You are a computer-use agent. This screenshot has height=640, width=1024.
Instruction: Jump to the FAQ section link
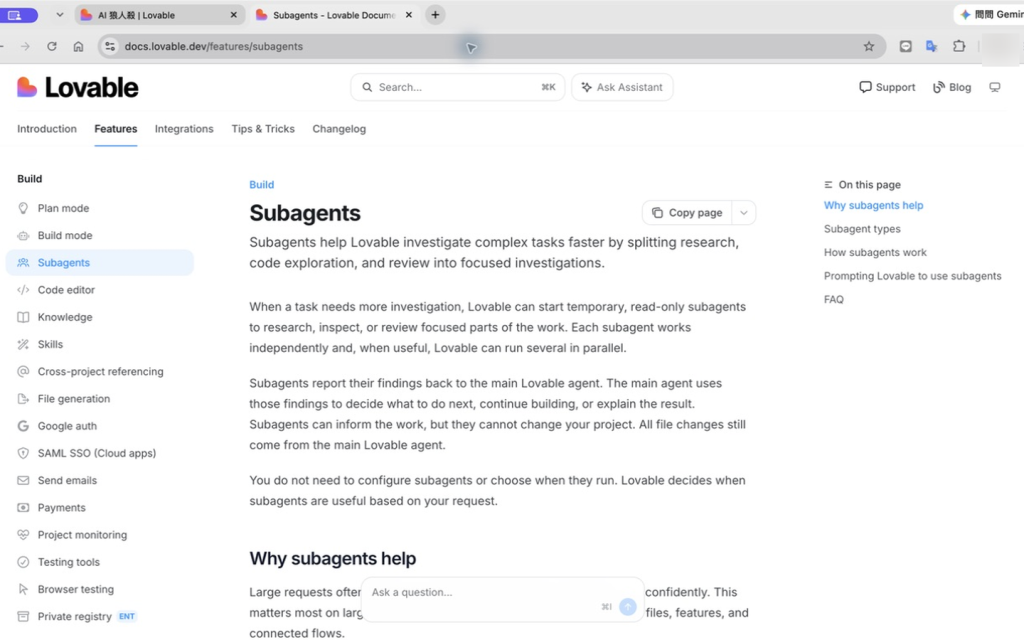coord(834,300)
